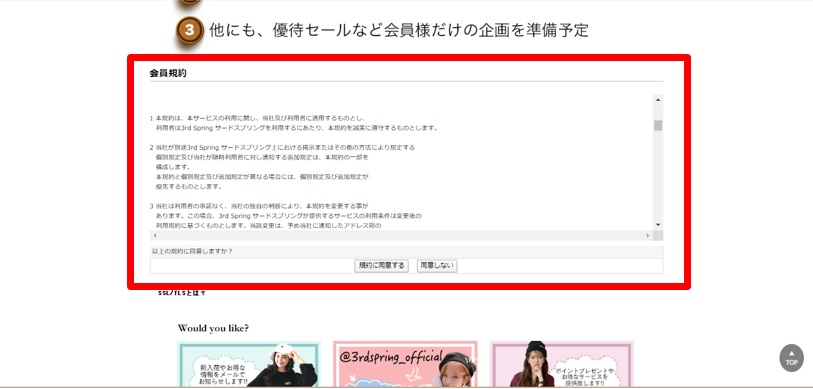The width and height of the screenshot is (813, 389).
Task: Click the horizontal scrollbar right arrow
Action: (648, 235)
